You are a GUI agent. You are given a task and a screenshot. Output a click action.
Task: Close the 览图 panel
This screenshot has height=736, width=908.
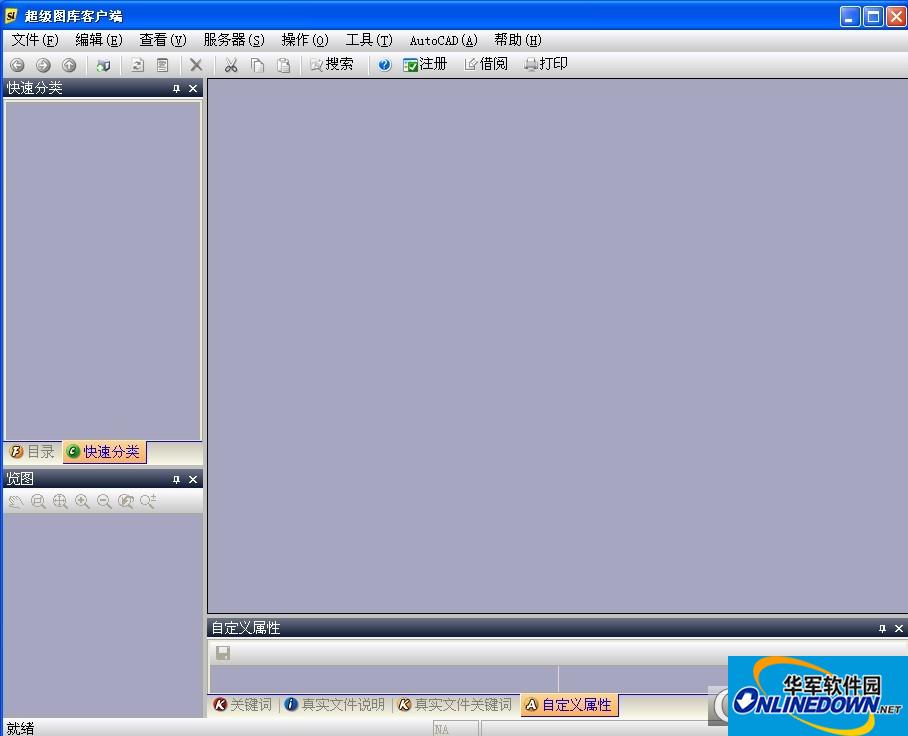(x=193, y=479)
